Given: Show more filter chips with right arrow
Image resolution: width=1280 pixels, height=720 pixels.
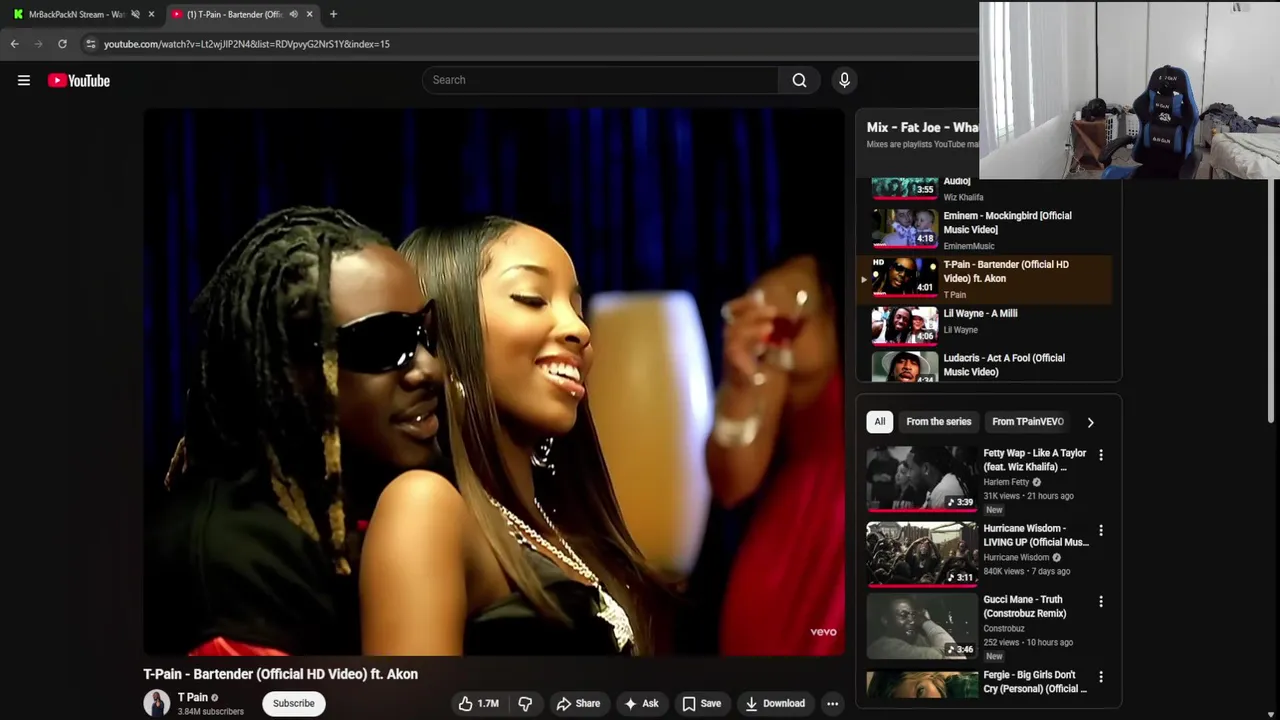Looking at the screenshot, I should (x=1091, y=422).
